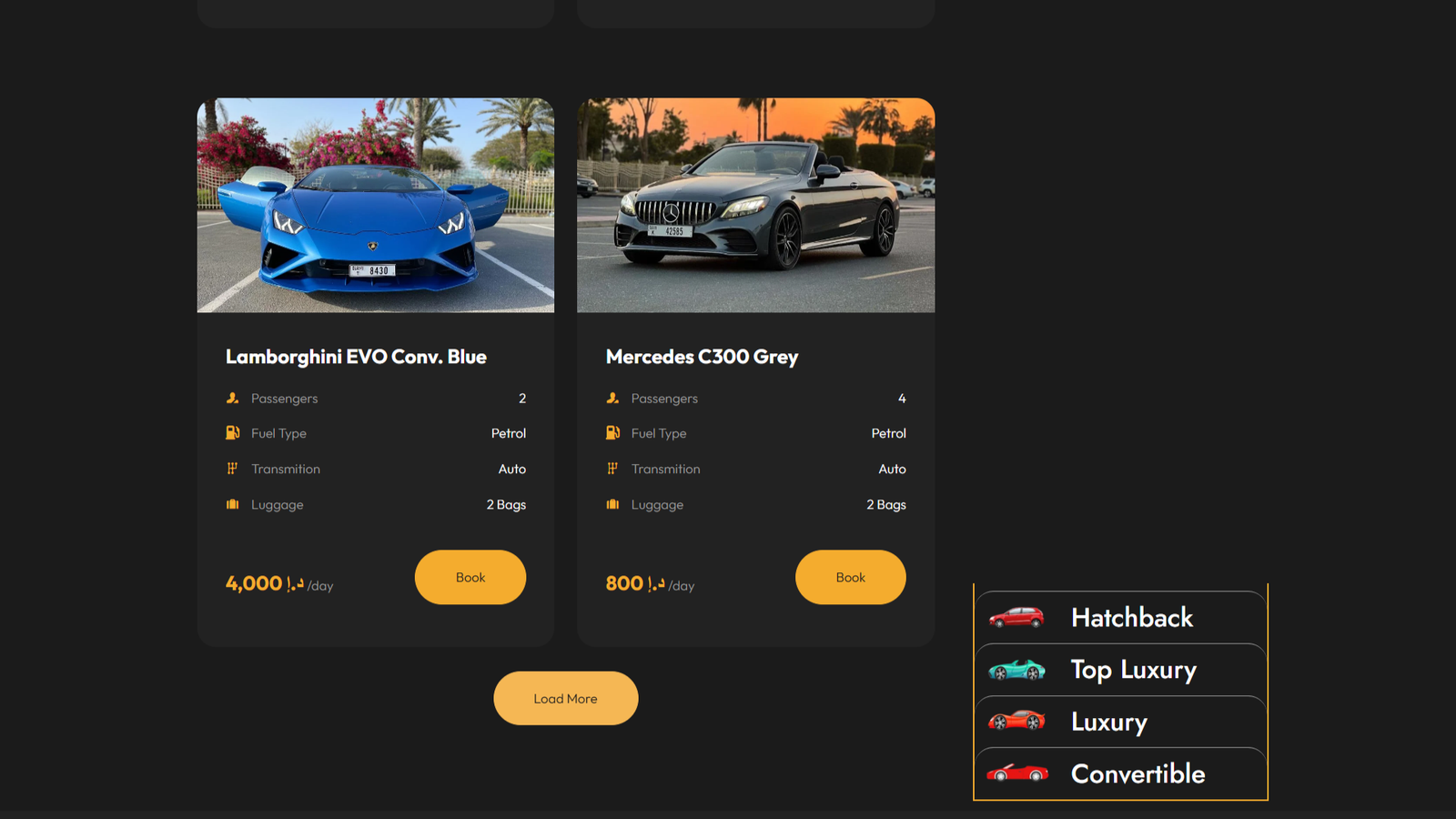Click the red Hatchback car icon
The width and height of the screenshot is (1456, 819).
(1016, 617)
